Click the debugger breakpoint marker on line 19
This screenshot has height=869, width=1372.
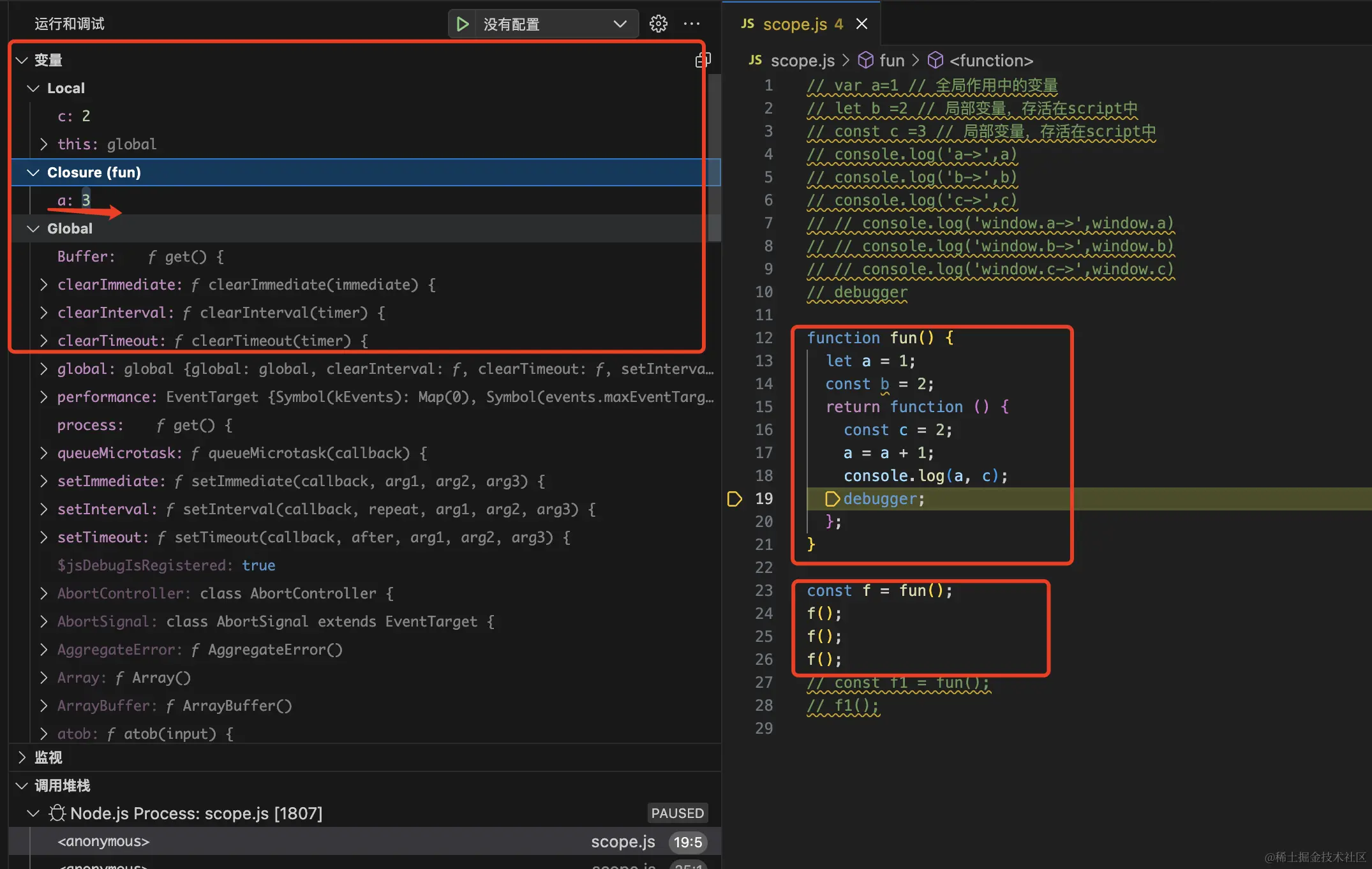734,499
